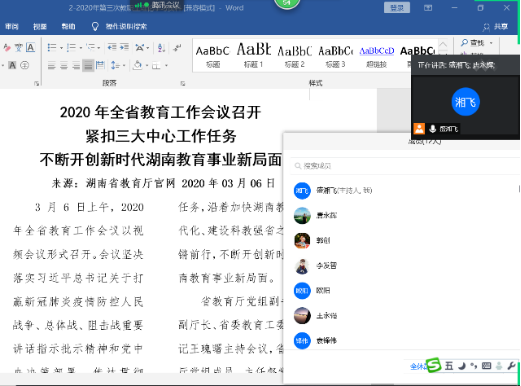Toggle justified alignment
This screenshot has width=521, height=386.
88,65
